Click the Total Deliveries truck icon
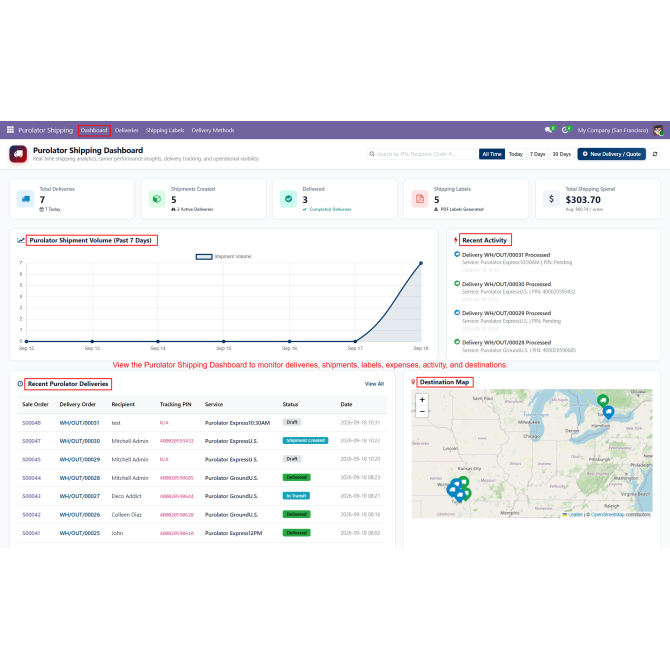670x670 pixels. (26, 199)
